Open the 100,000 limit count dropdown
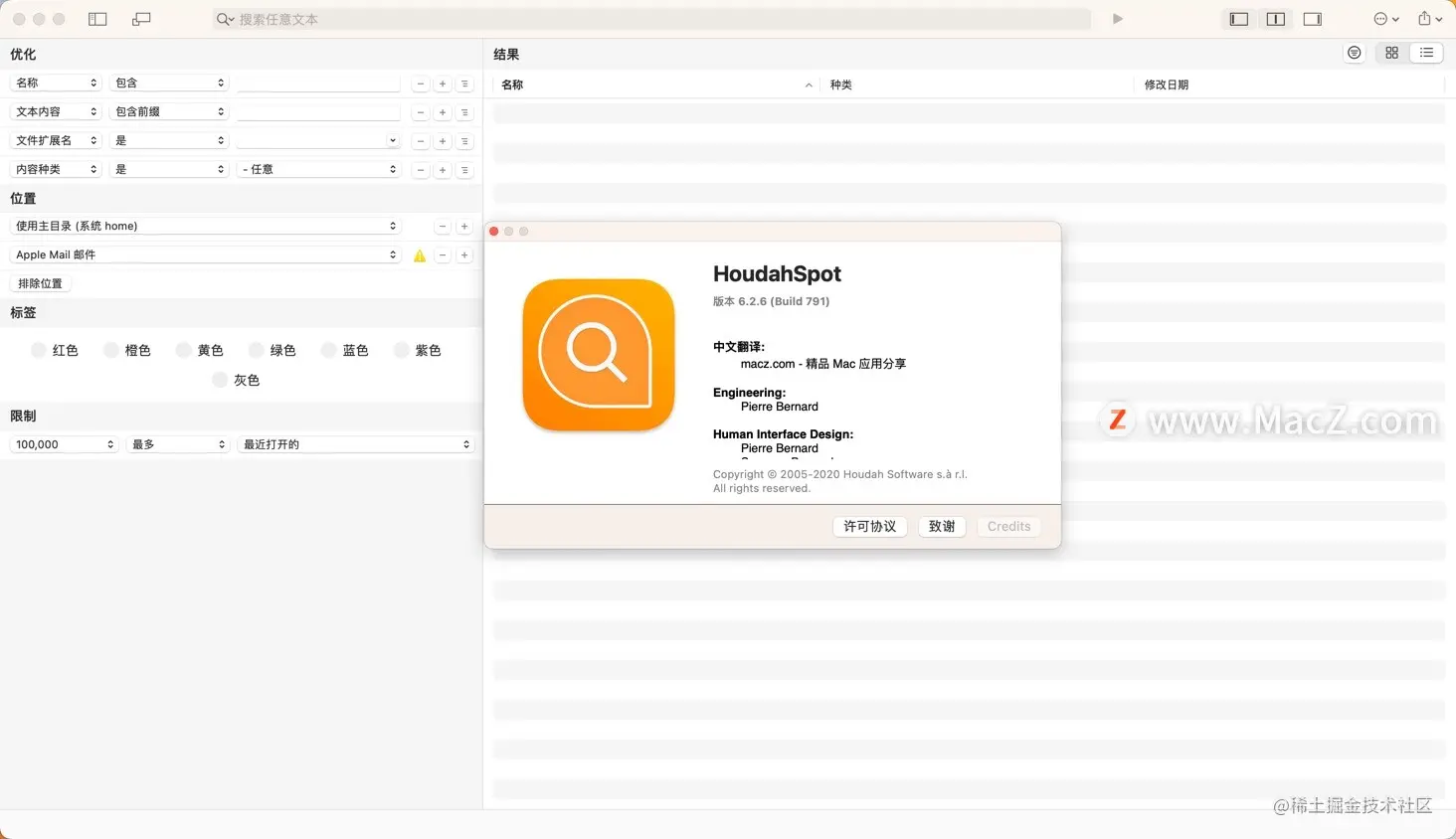1456x839 pixels. [x=64, y=444]
